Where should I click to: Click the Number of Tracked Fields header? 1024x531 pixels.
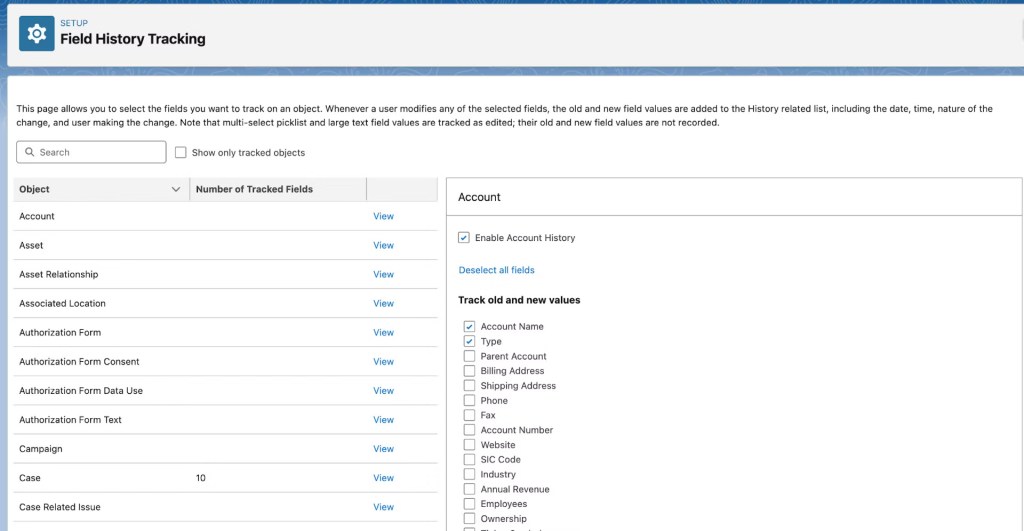point(254,189)
